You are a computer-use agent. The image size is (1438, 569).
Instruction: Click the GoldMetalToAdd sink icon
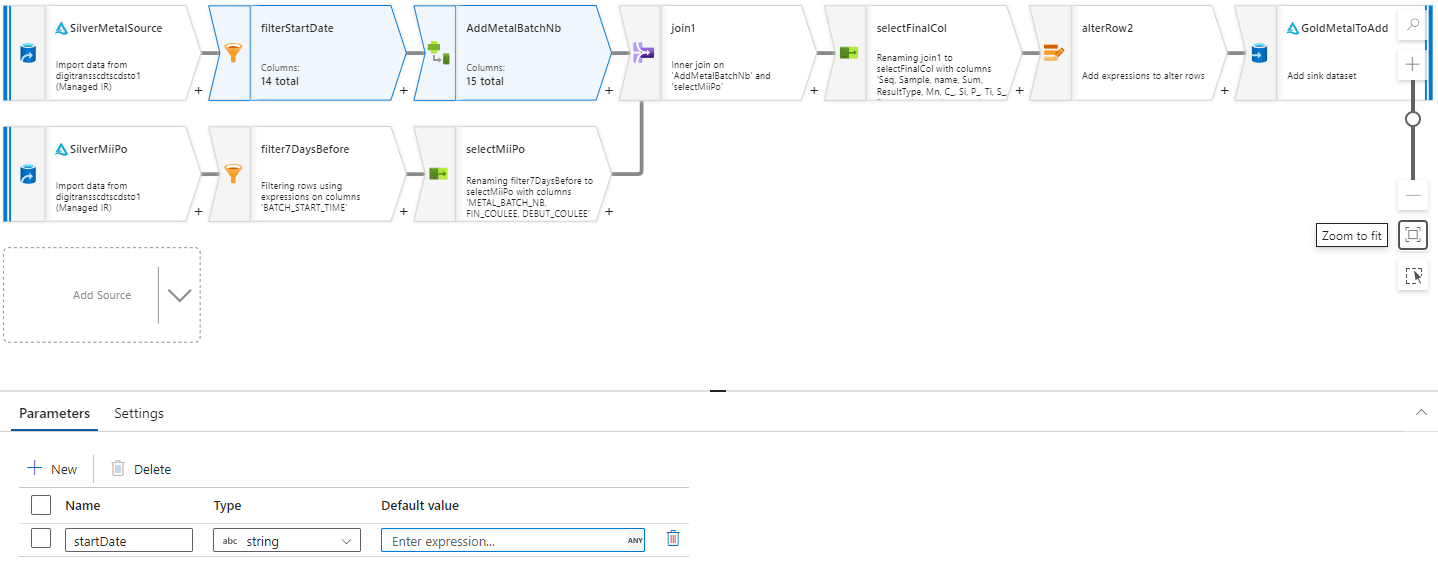1256,53
